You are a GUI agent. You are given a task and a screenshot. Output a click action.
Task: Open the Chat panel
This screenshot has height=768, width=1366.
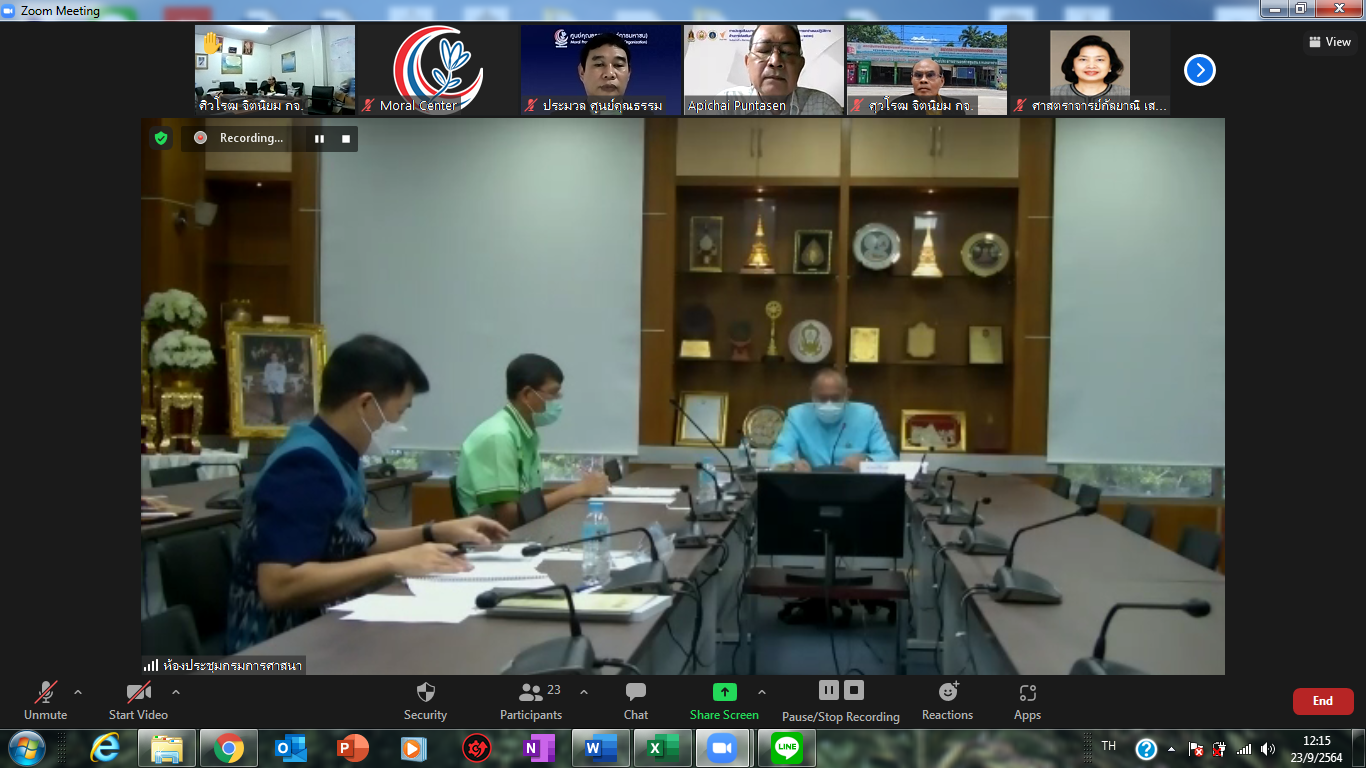pos(636,700)
